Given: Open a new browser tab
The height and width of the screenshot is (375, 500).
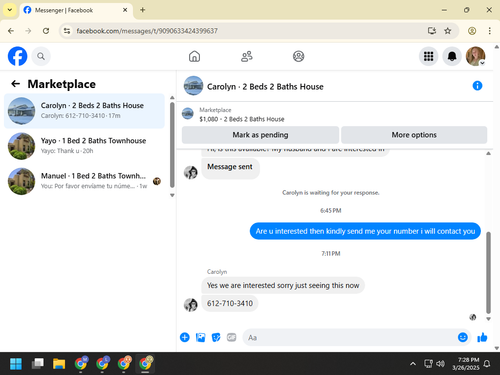Looking at the screenshot, I should click(143, 10).
